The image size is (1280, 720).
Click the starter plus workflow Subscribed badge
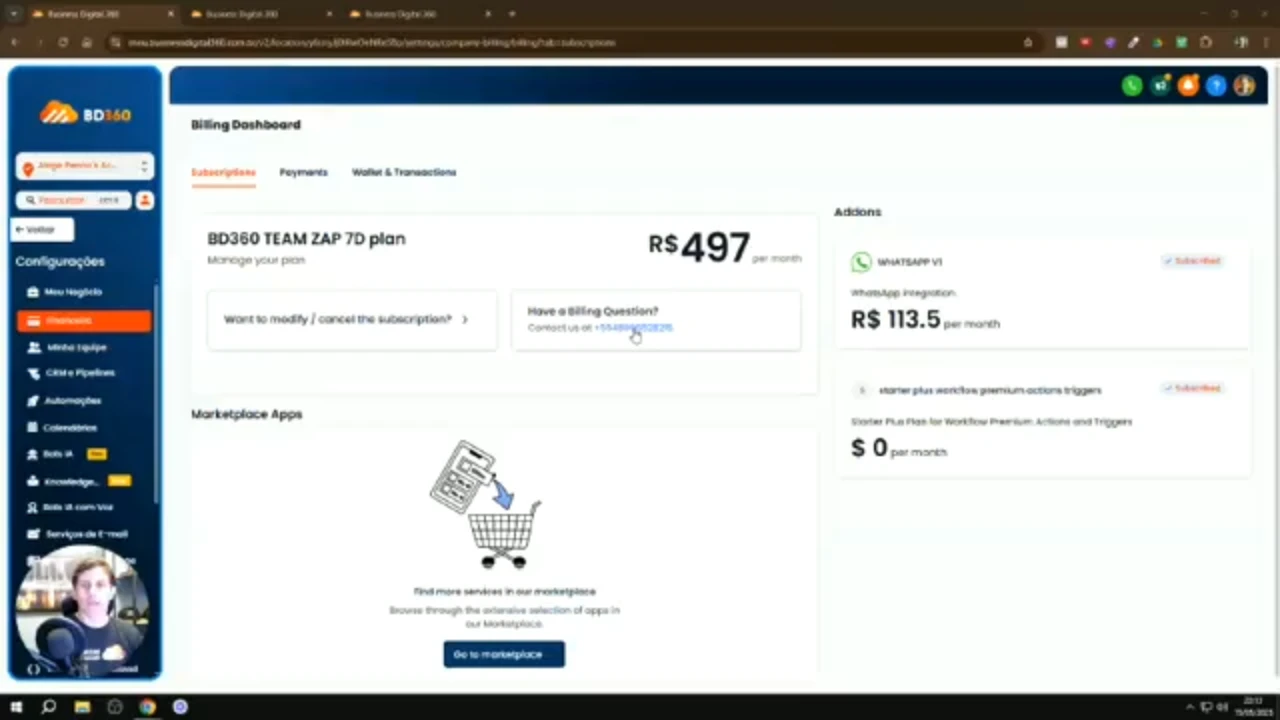click(1192, 388)
